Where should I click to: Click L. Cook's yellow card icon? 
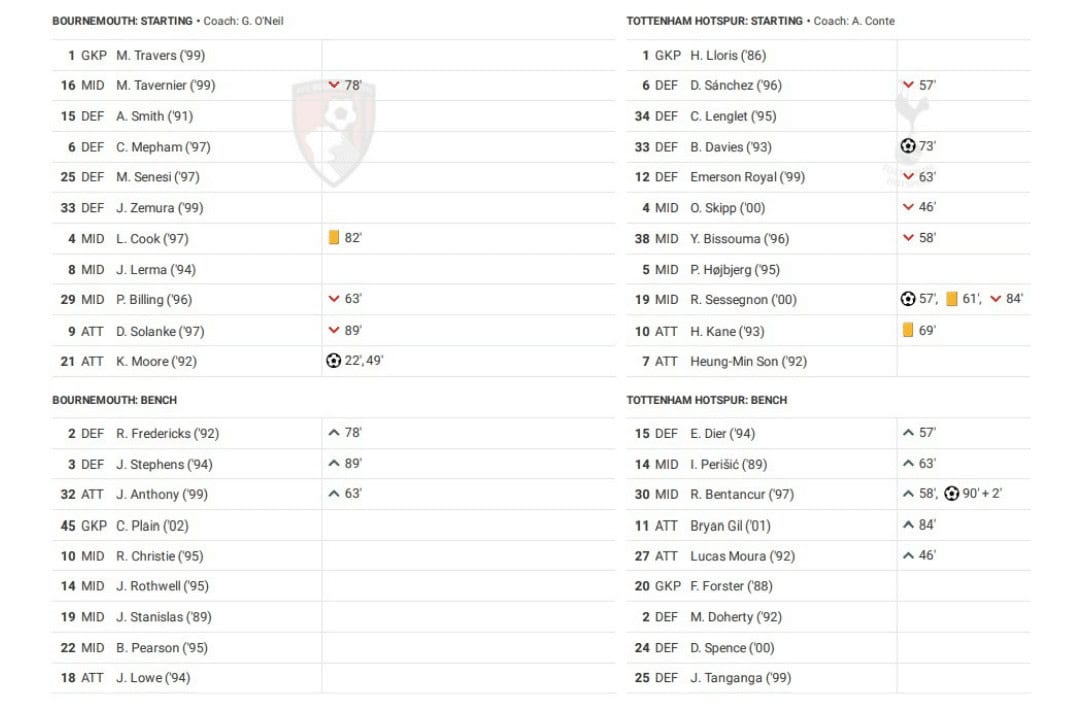334,237
